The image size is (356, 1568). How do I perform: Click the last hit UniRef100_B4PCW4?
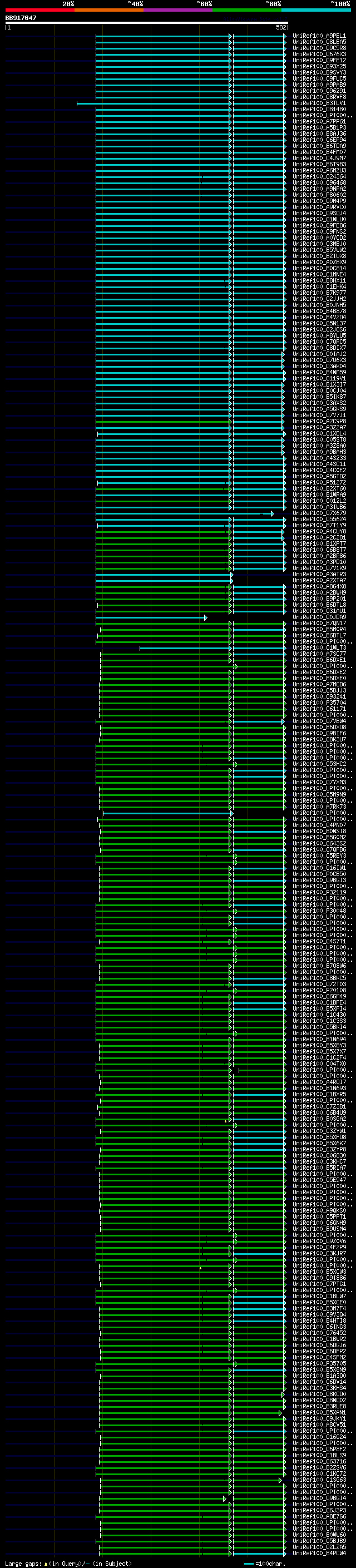[x=319, y=1554]
